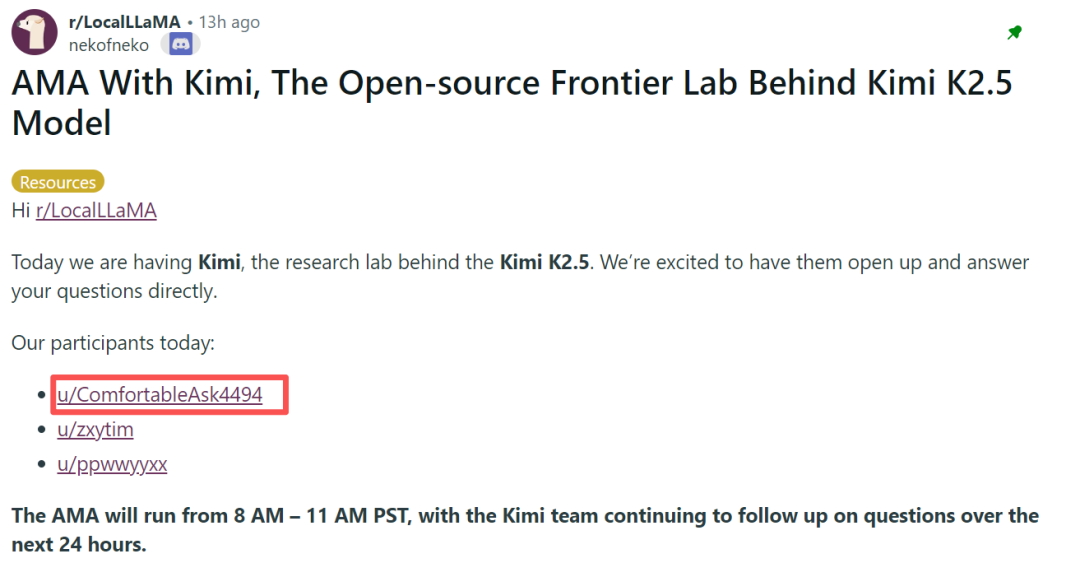Click the "next 24 hours." closing text
The height and width of the screenshot is (563, 1080).
79,546
